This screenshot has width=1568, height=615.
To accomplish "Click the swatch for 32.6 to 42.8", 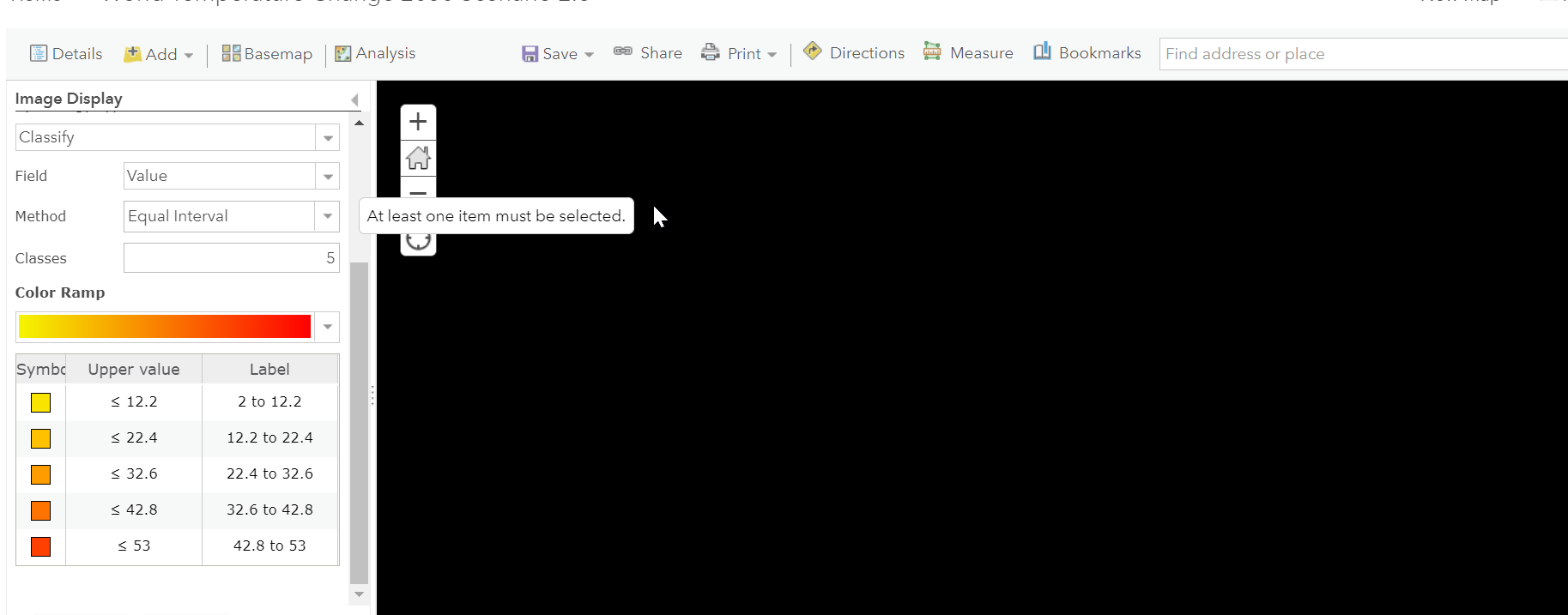I will [40, 510].
